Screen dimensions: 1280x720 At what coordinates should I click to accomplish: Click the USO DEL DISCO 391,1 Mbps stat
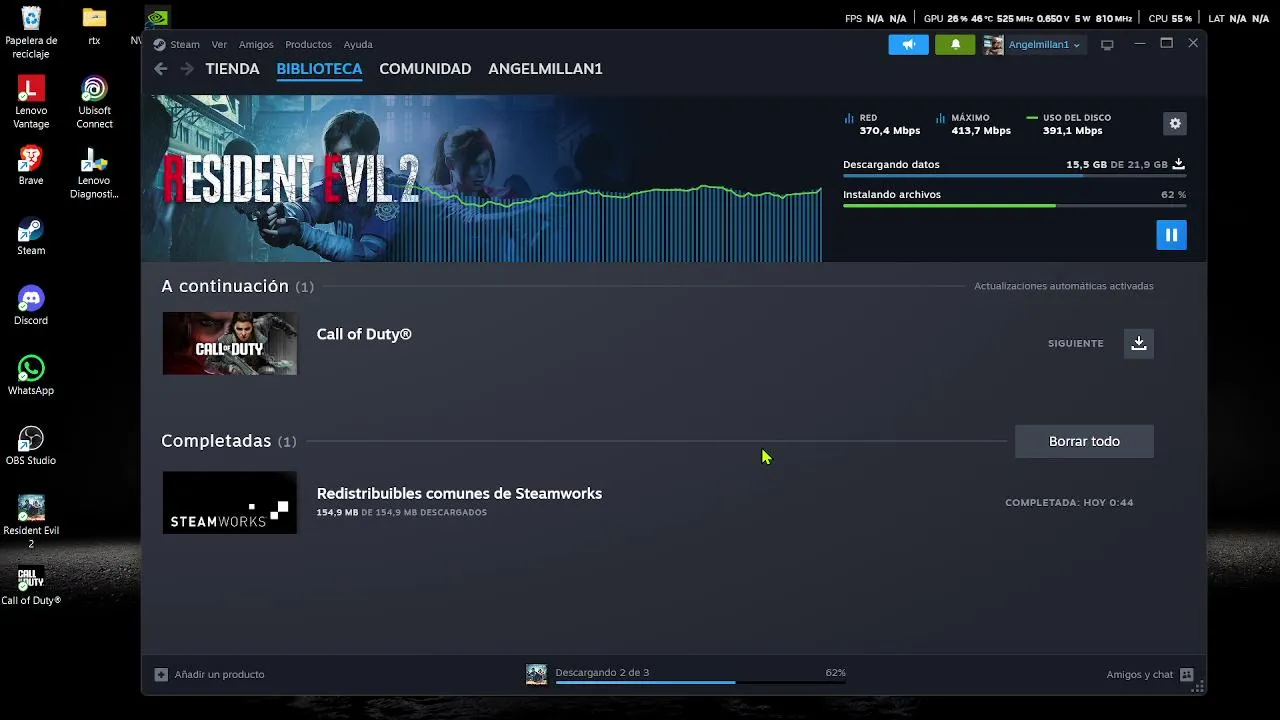coord(1069,124)
